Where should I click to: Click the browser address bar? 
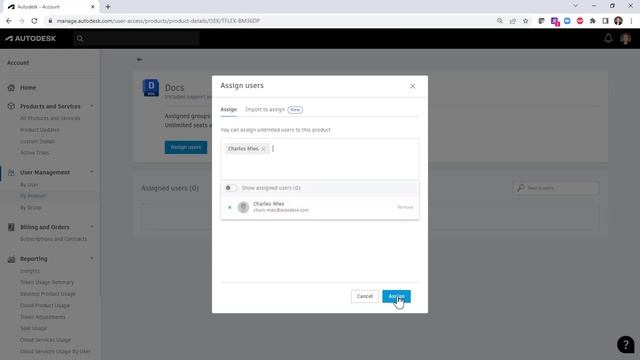pyautogui.click(x=269, y=21)
